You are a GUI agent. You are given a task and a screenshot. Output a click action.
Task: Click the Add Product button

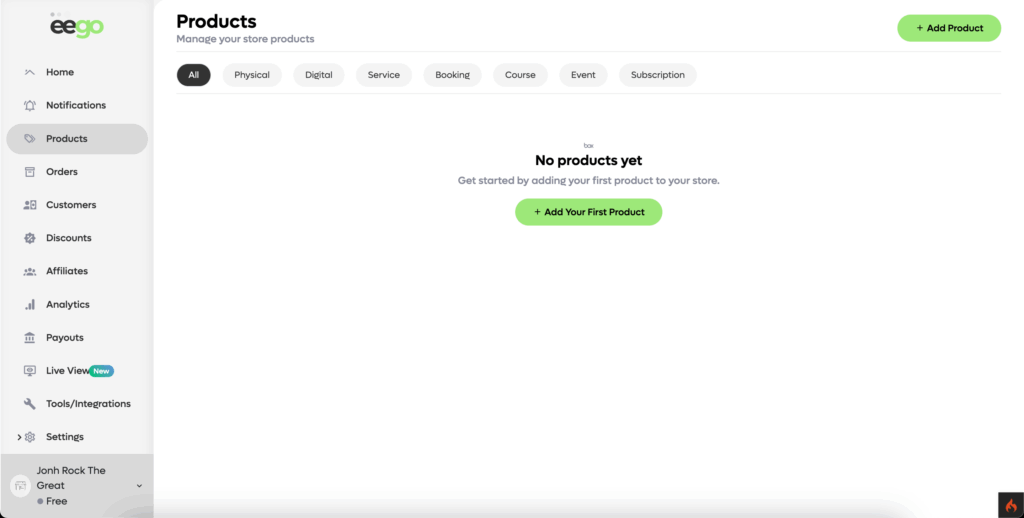pyautogui.click(x=949, y=28)
